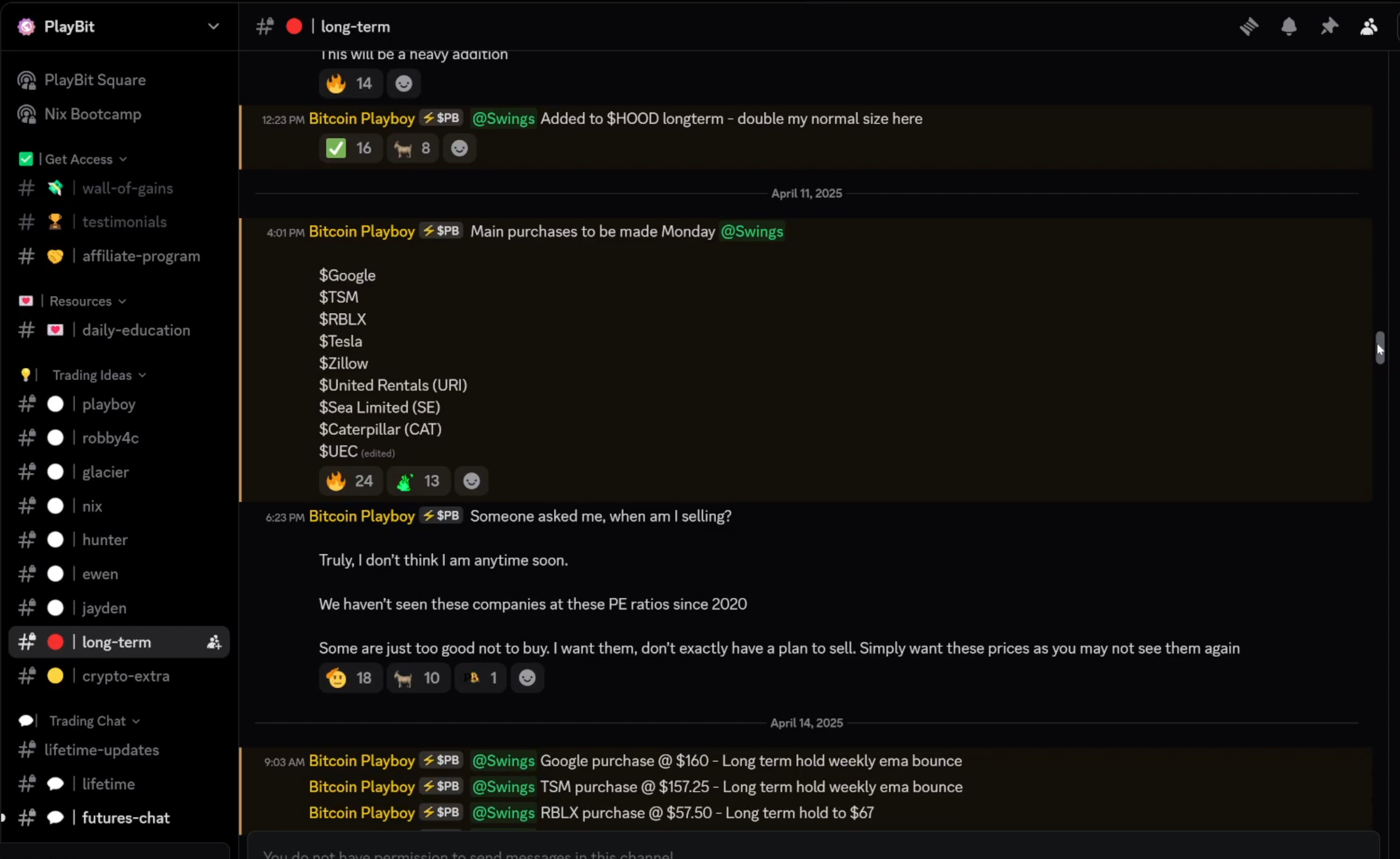The width and height of the screenshot is (1400, 859).
Task: Open the Threads icon in channel header
Action: coord(1248,27)
